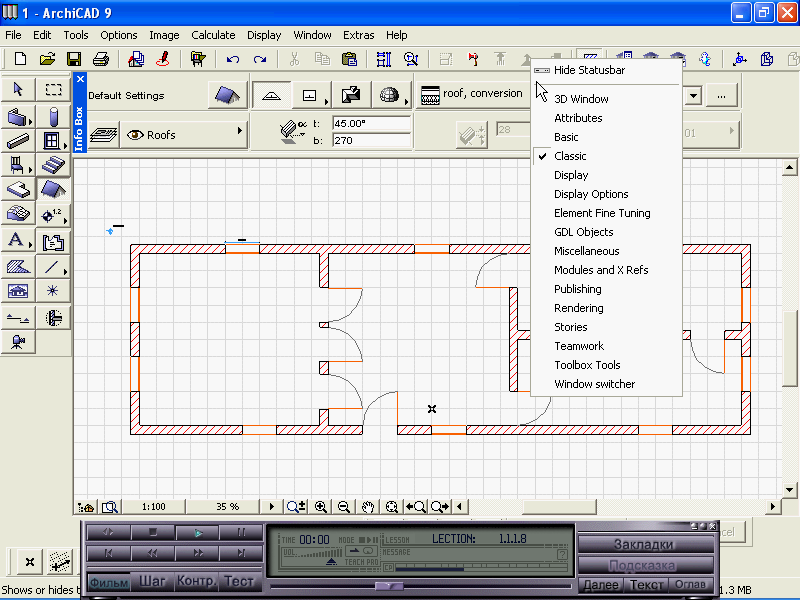Image resolution: width=800 pixels, height=600 pixels.
Task: Select the Text tool
Action: pyautogui.click(x=18, y=240)
